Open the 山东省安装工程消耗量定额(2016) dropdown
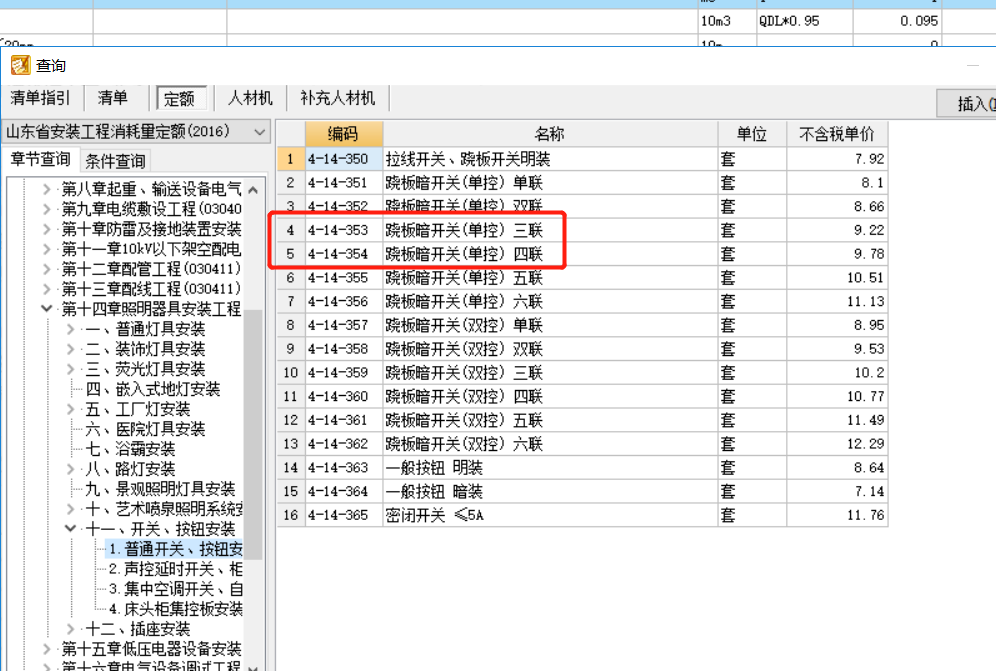 (x=135, y=132)
